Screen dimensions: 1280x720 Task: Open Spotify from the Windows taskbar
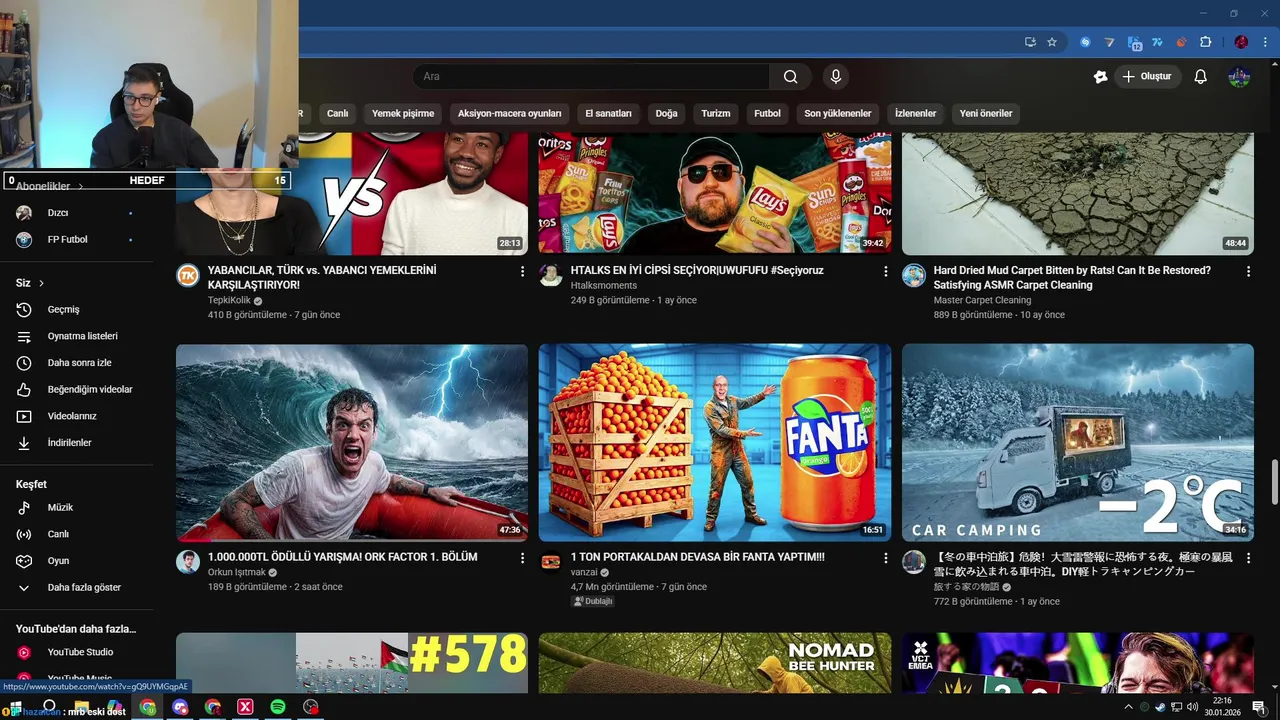pos(278,707)
